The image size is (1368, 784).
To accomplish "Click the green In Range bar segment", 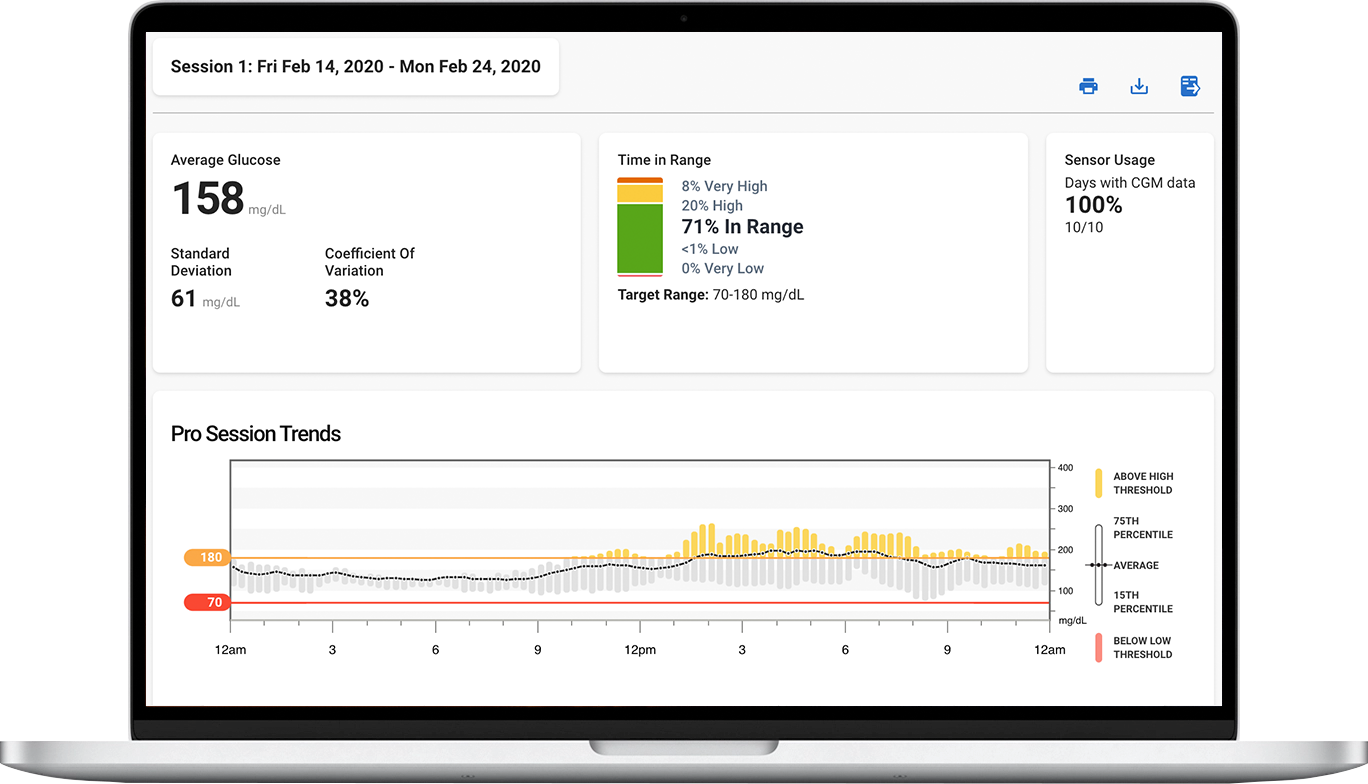I will [640, 238].
